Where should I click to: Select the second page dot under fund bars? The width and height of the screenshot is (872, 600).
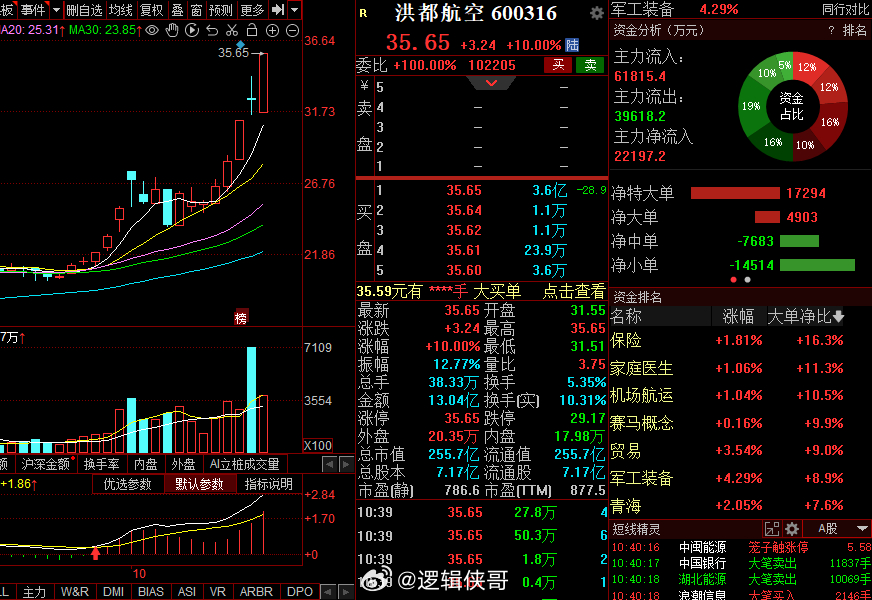point(747,280)
